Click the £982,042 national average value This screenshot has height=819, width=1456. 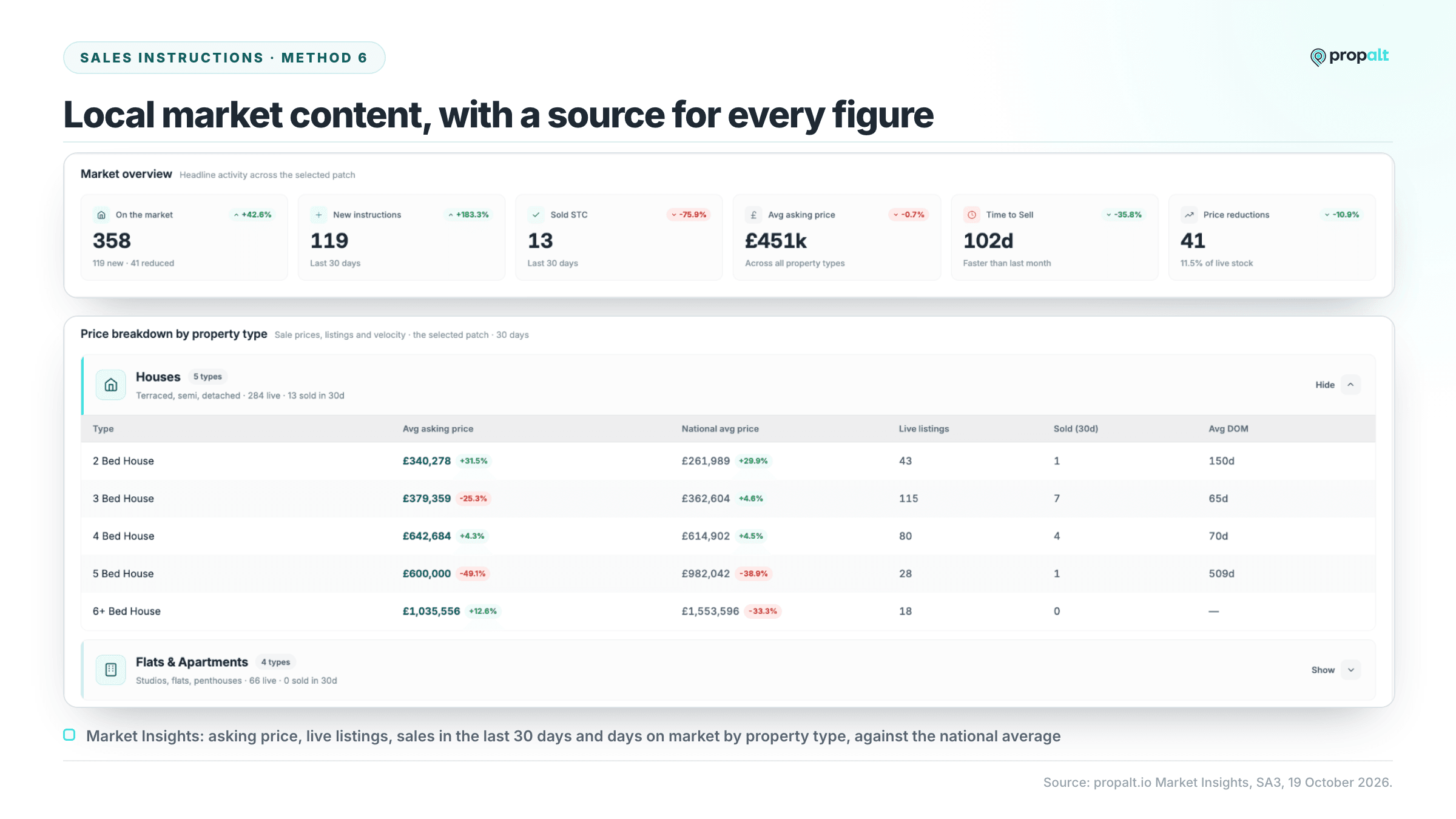pos(706,574)
